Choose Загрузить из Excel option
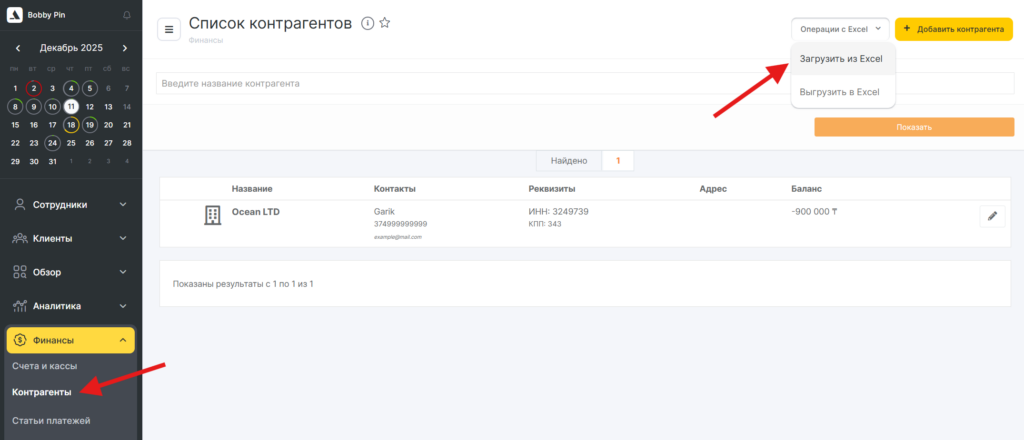Screen dimensions: 1024x440 841,59
